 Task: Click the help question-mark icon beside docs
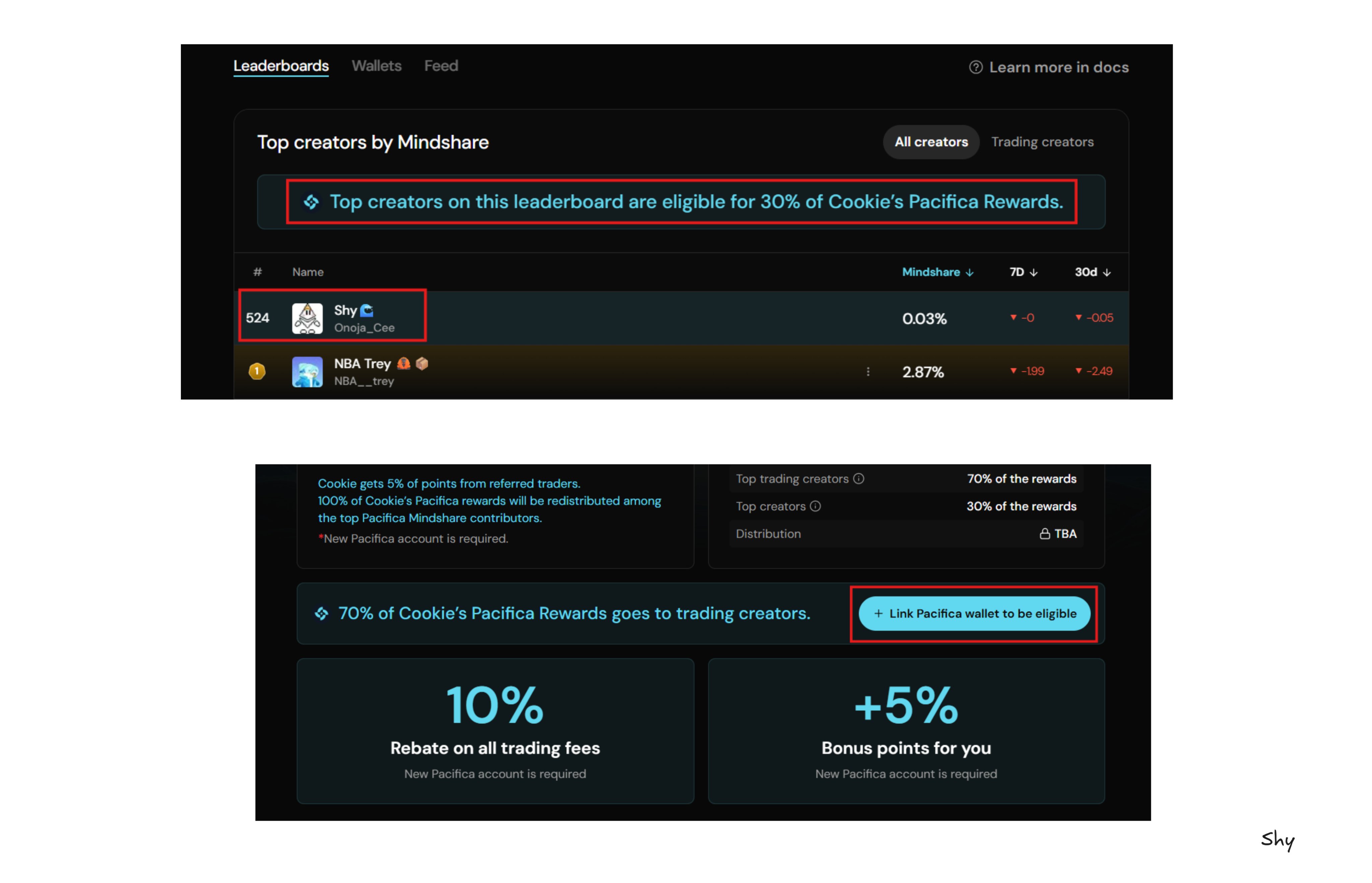[975, 67]
